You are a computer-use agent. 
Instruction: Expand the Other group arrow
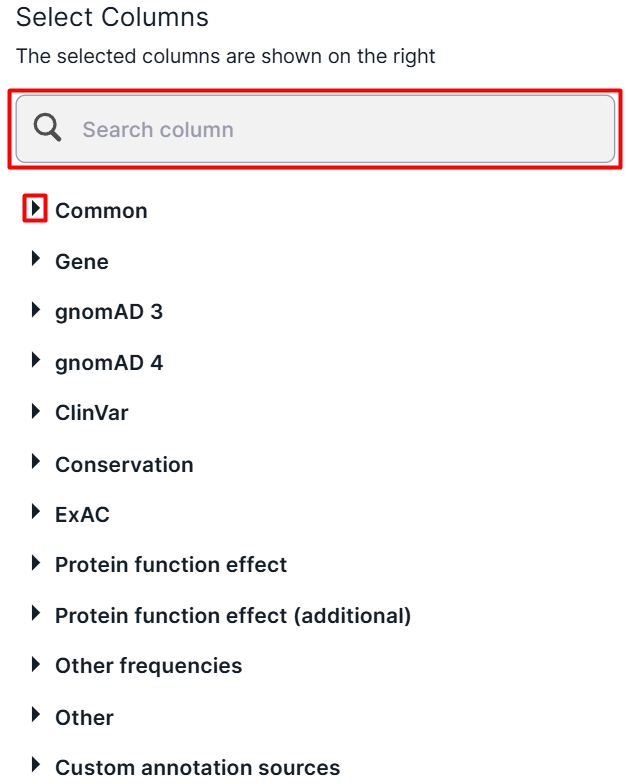[x=36, y=714]
